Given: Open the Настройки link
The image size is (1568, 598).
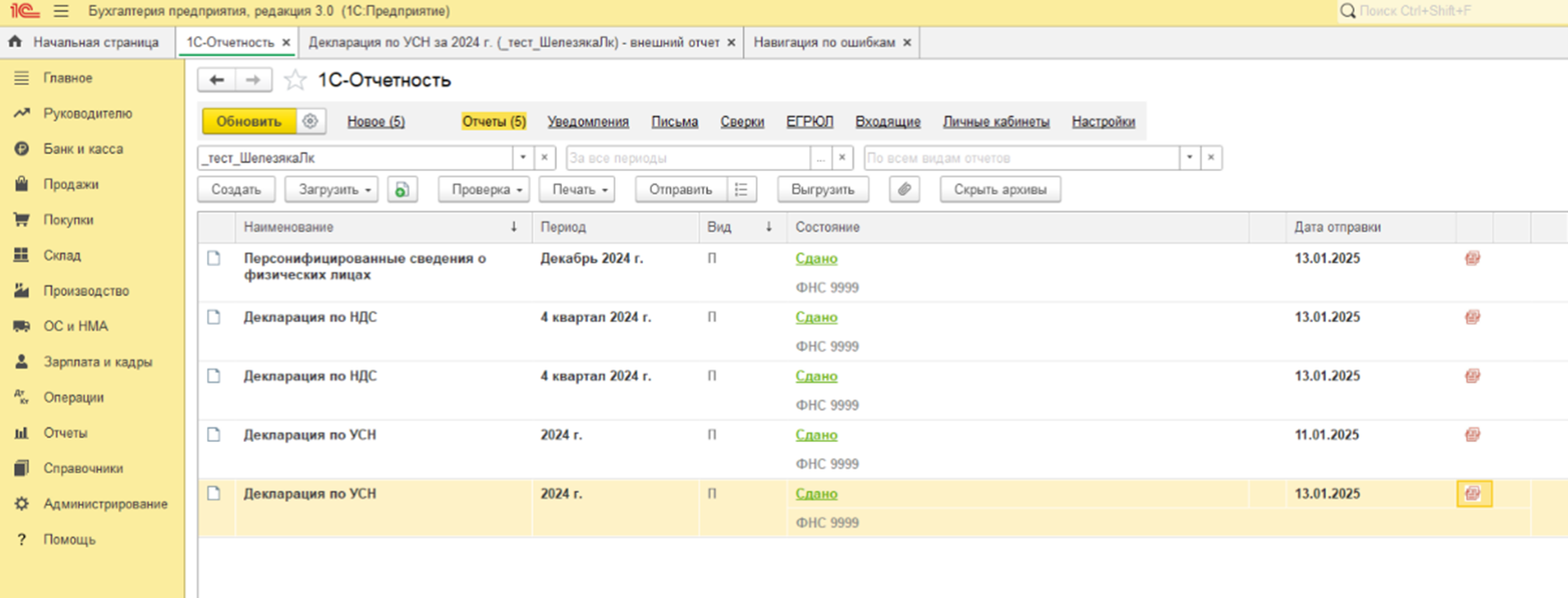Looking at the screenshot, I should tap(1103, 122).
